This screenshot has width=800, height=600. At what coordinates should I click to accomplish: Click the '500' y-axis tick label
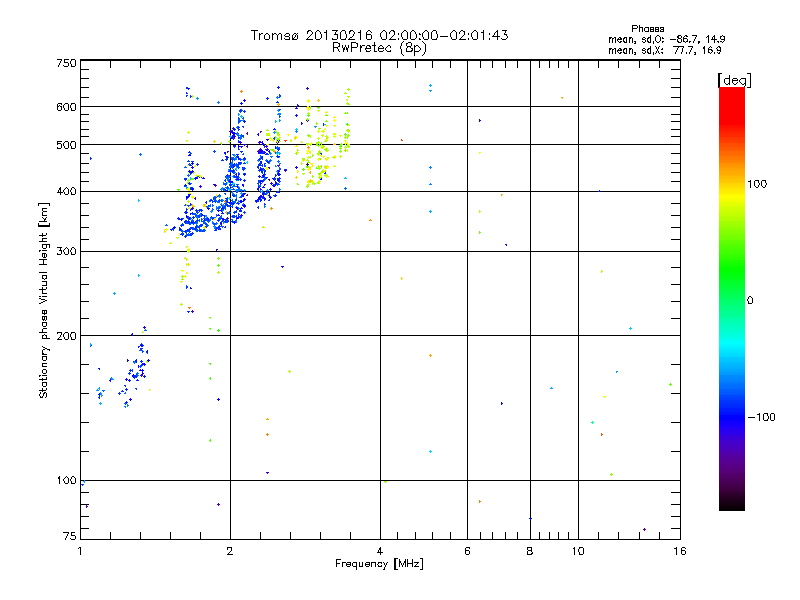pyautogui.click(x=66, y=145)
